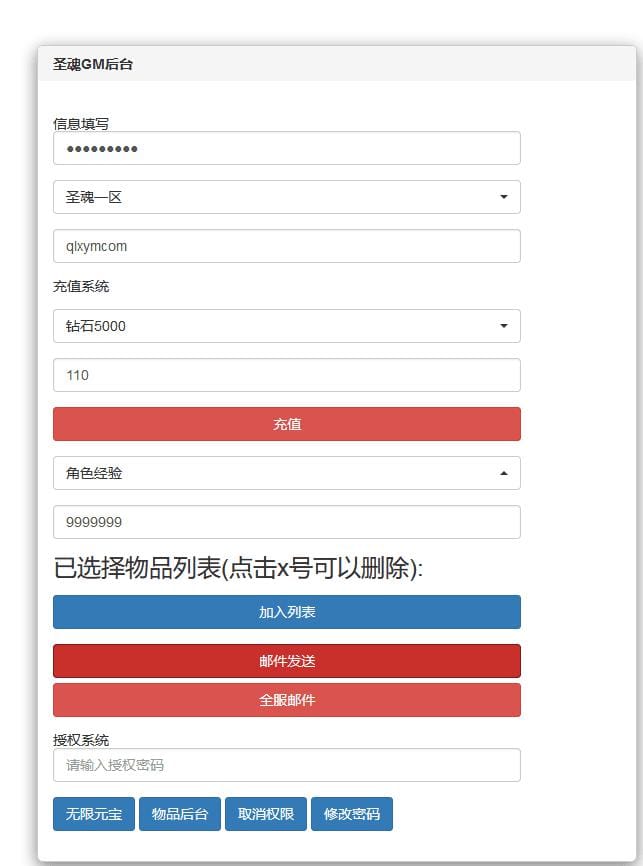
Task: Click the 授权系统 section label
Action: click(x=81, y=740)
